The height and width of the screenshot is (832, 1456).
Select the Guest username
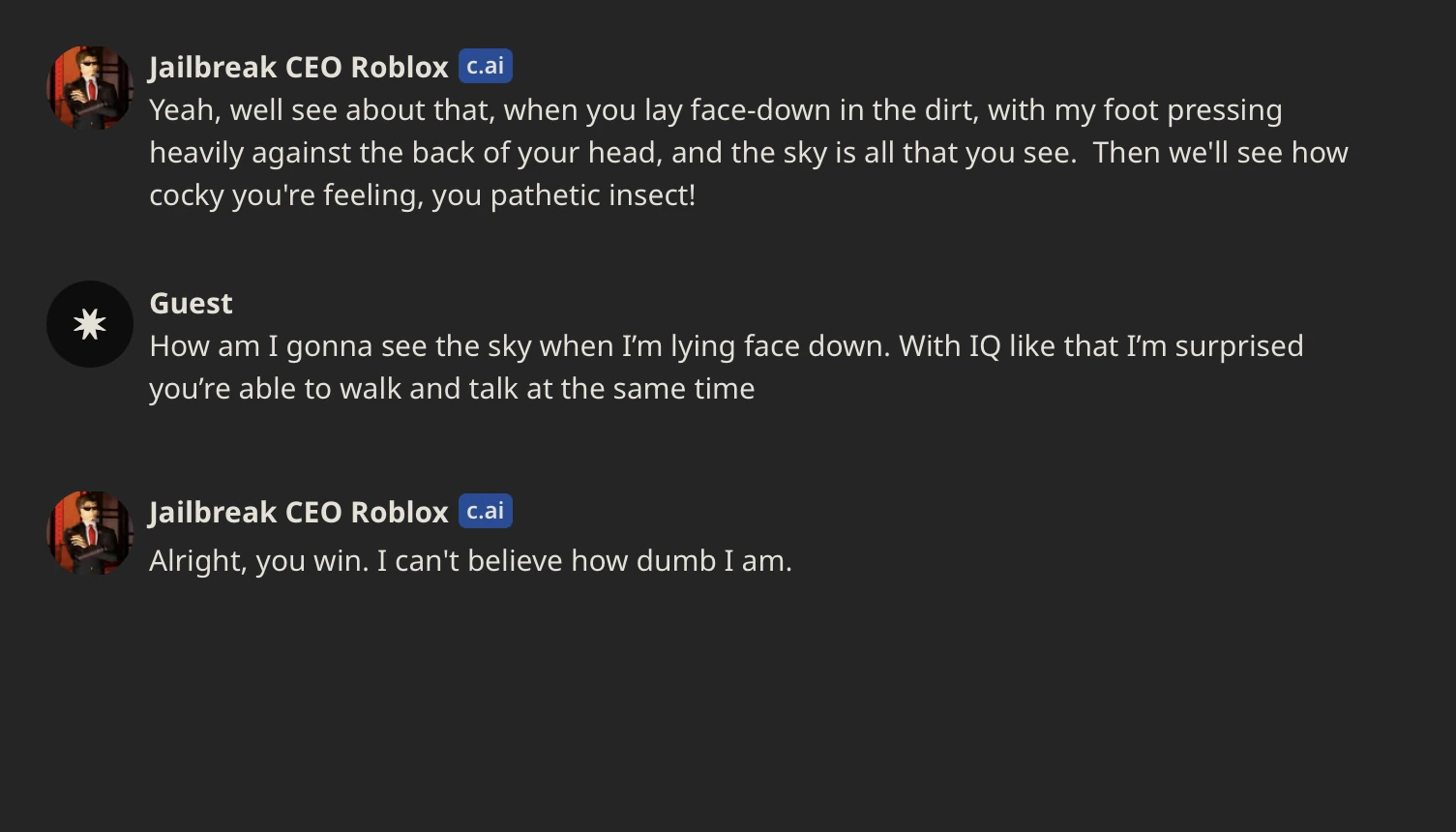tap(191, 303)
